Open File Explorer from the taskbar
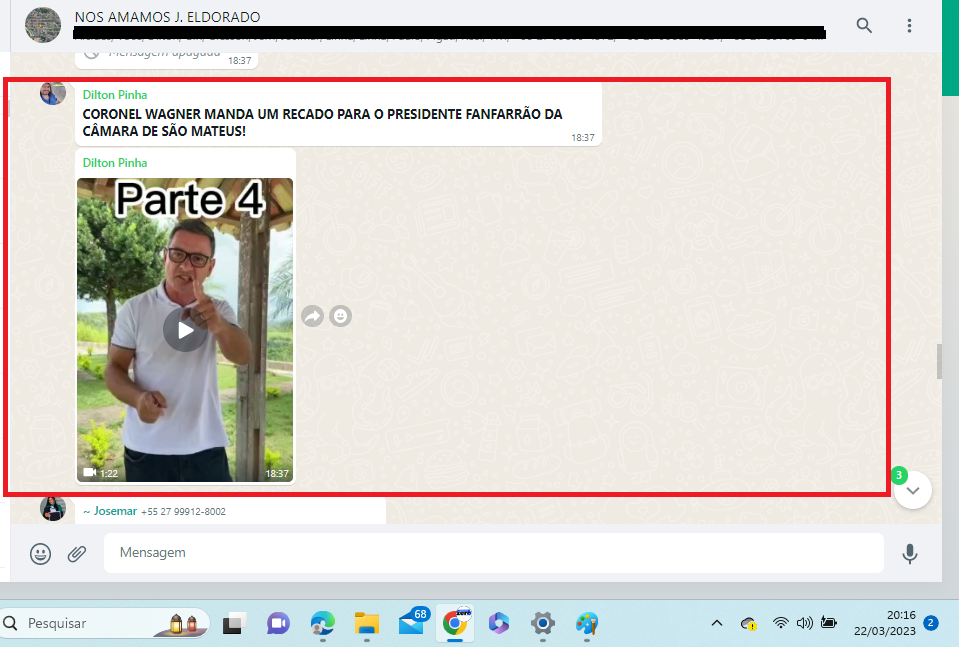Screen dimensions: 959x647 367,624
